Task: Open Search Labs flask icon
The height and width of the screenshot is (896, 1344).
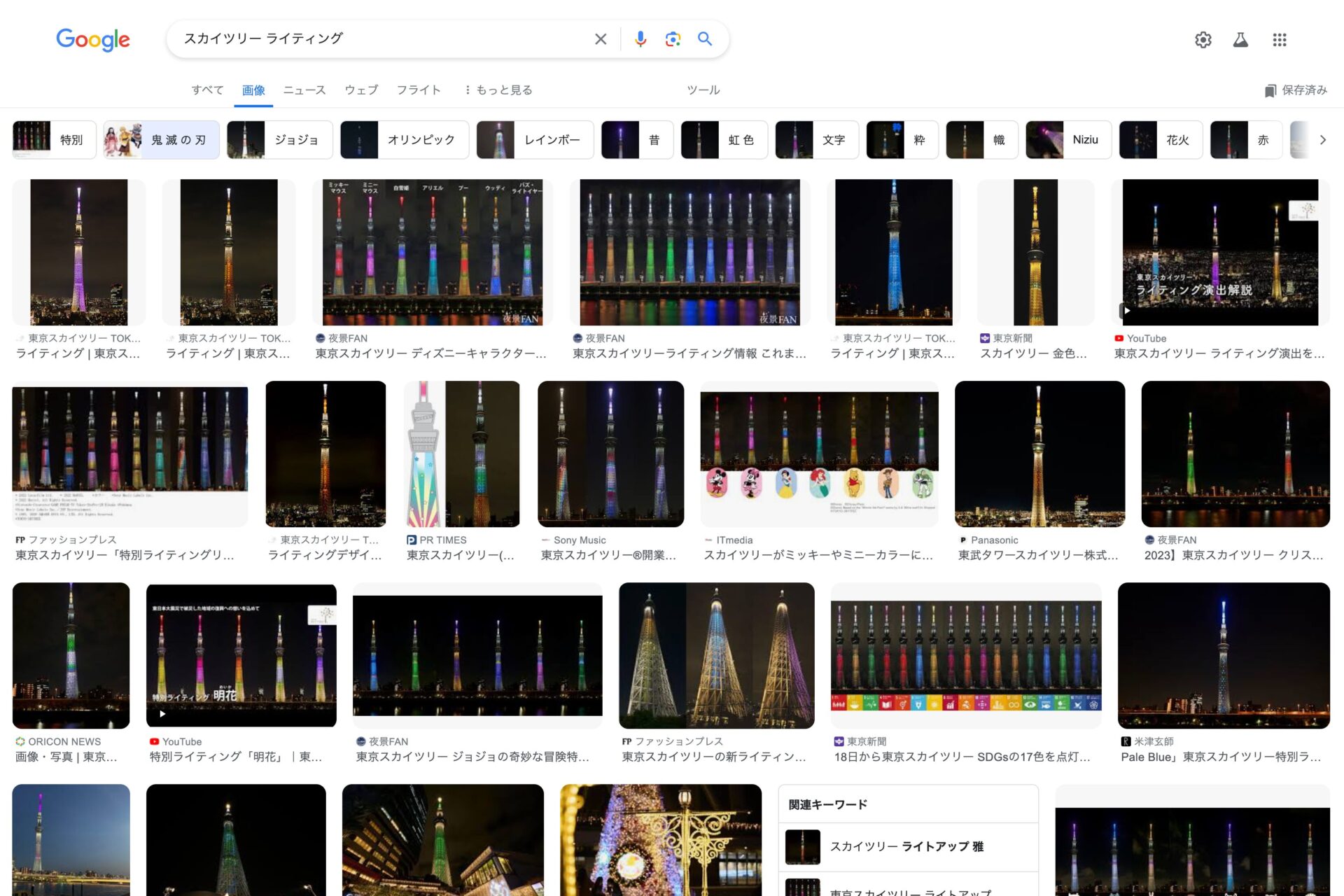Action: tap(1240, 40)
